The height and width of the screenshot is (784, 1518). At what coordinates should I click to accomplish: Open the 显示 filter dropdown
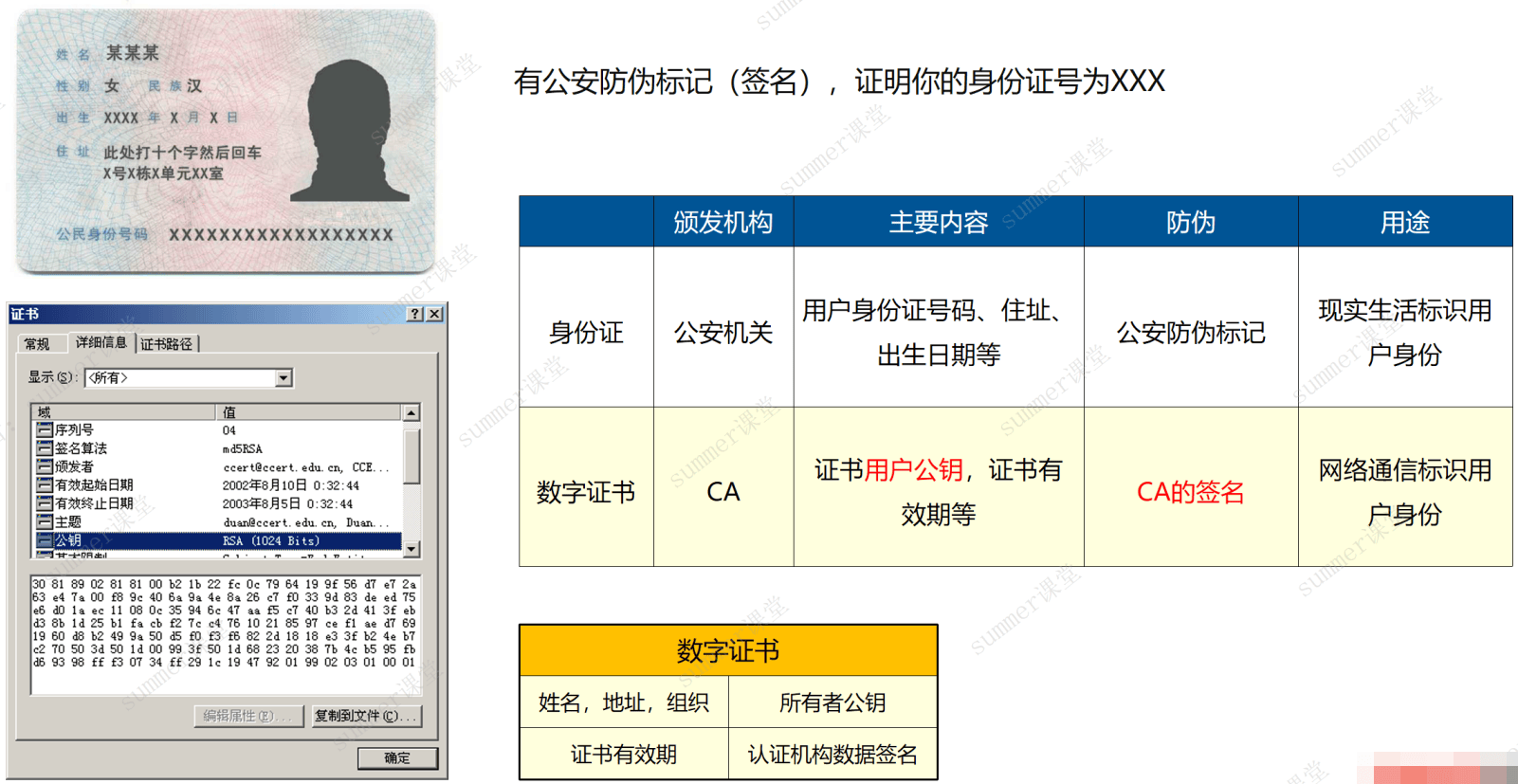point(283,378)
